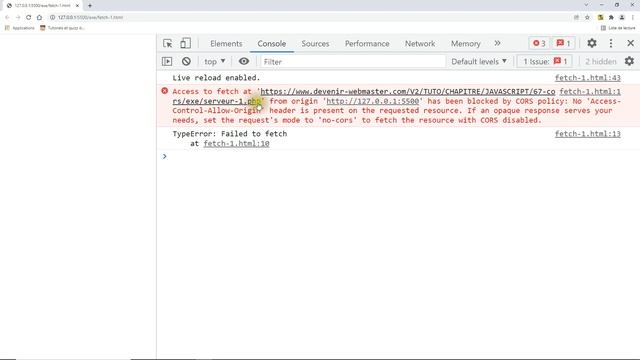Select the 127.0.0.1:5500 browser tab
This screenshot has width=640, height=360.
(42, 6)
